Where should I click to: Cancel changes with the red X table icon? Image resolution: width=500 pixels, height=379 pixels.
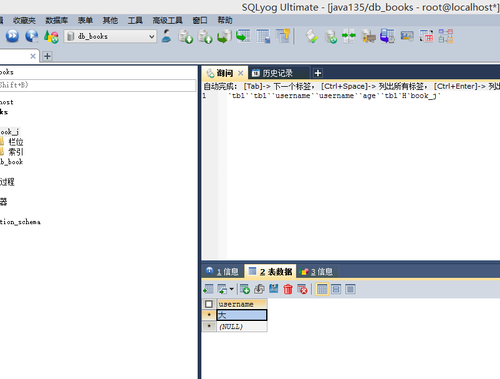[302, 289]
